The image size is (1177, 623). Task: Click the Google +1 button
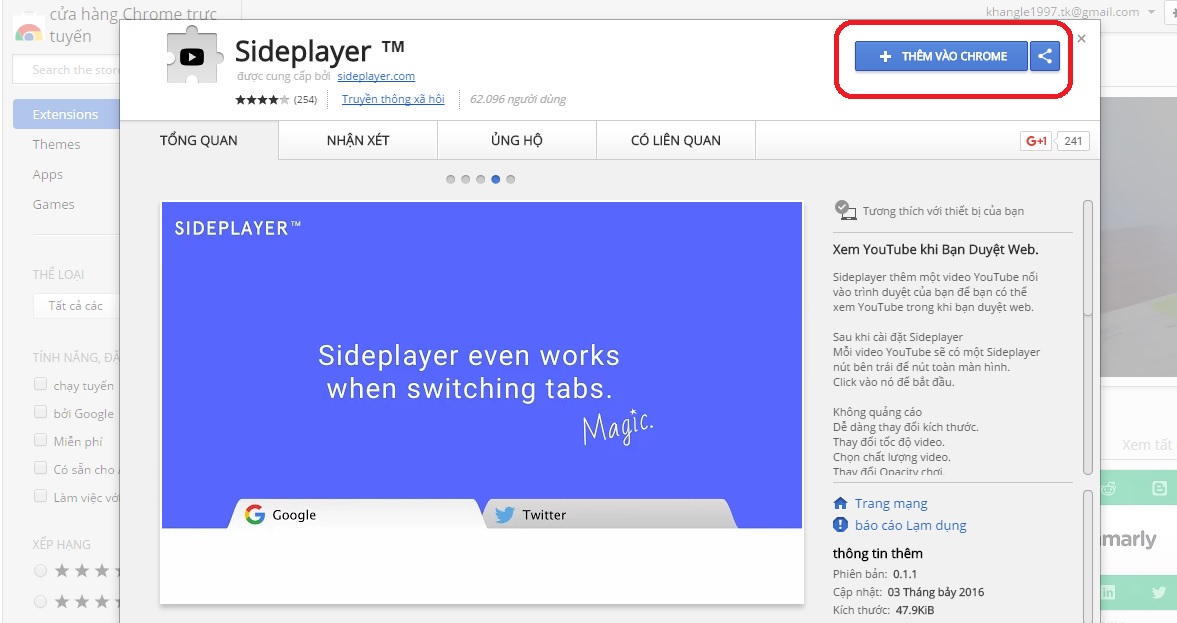click(x=1036, y=141)
